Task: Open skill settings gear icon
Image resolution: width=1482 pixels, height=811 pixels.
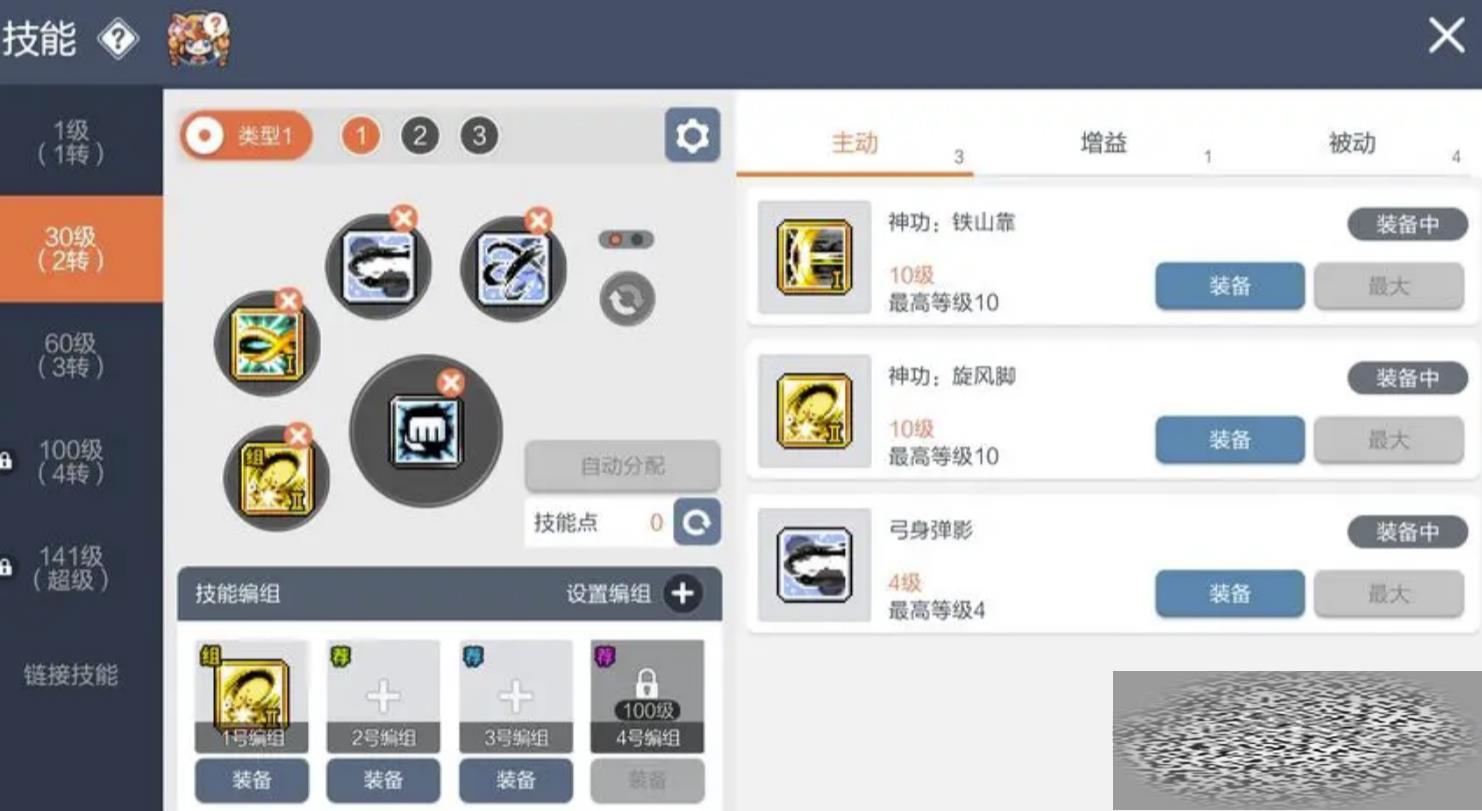Action: [692, 136]
